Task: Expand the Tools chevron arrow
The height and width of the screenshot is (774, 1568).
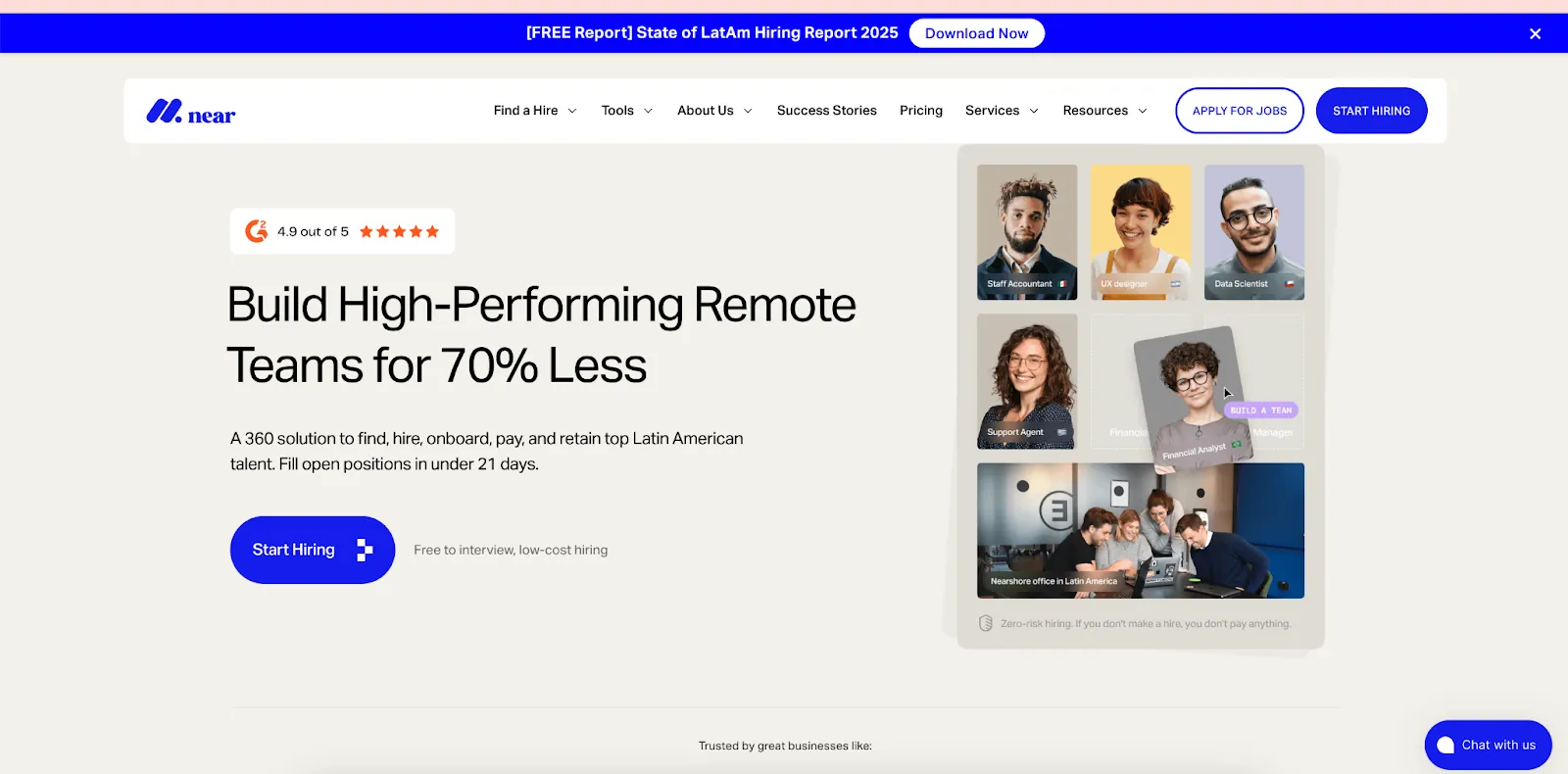Action: point(648,111)
